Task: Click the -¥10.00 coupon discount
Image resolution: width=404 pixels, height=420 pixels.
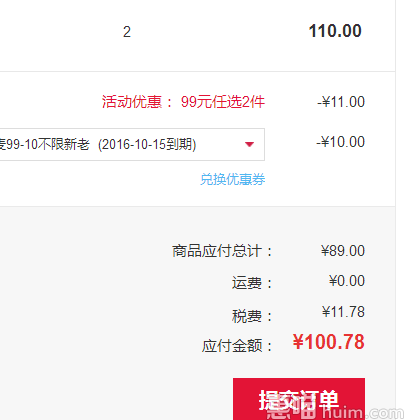Action: [341, 142]
